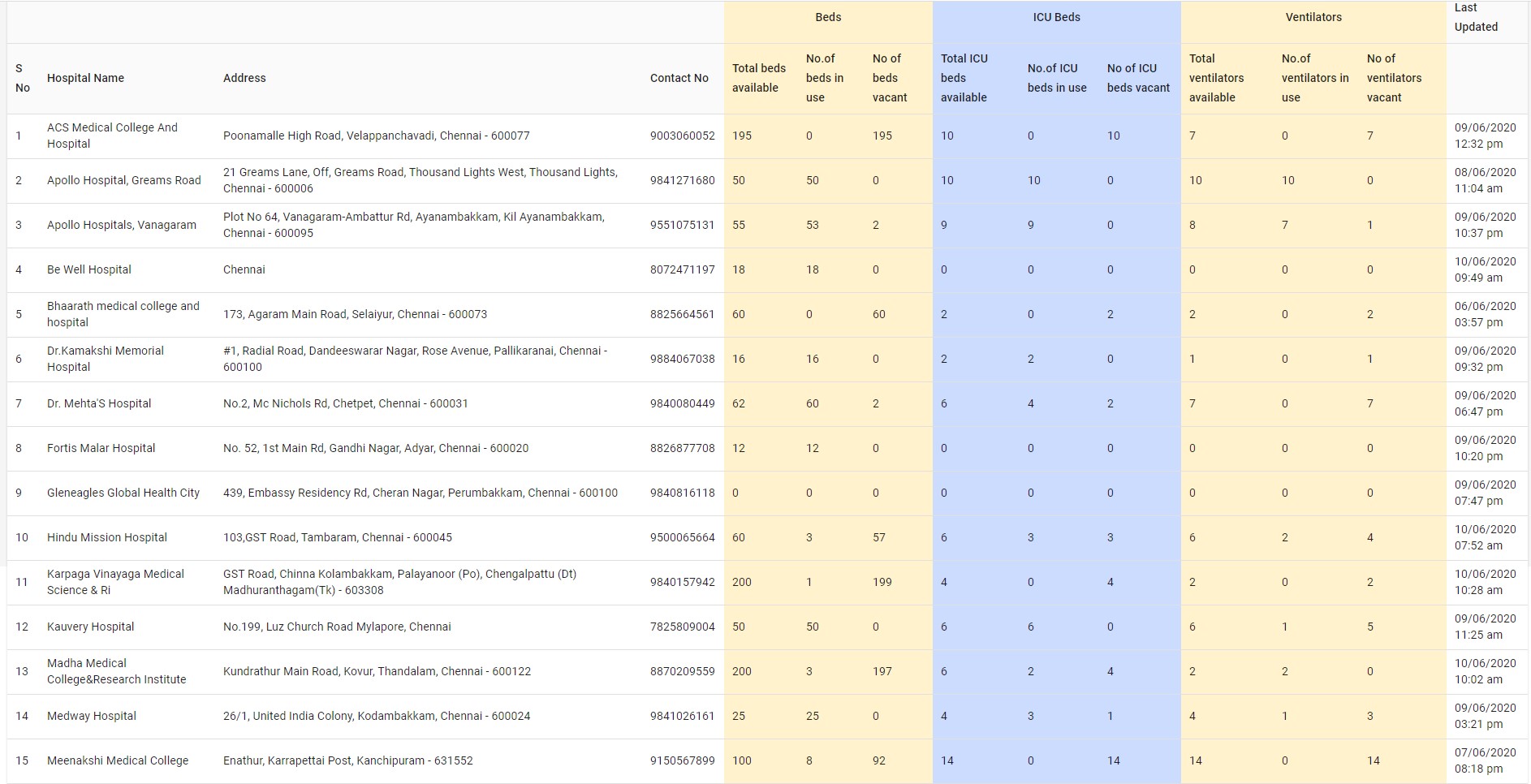The height and width of the screenshot is (784, 1531).
Task: Click the 103,GST Road, Tambaram address
Action: point(338,537)
